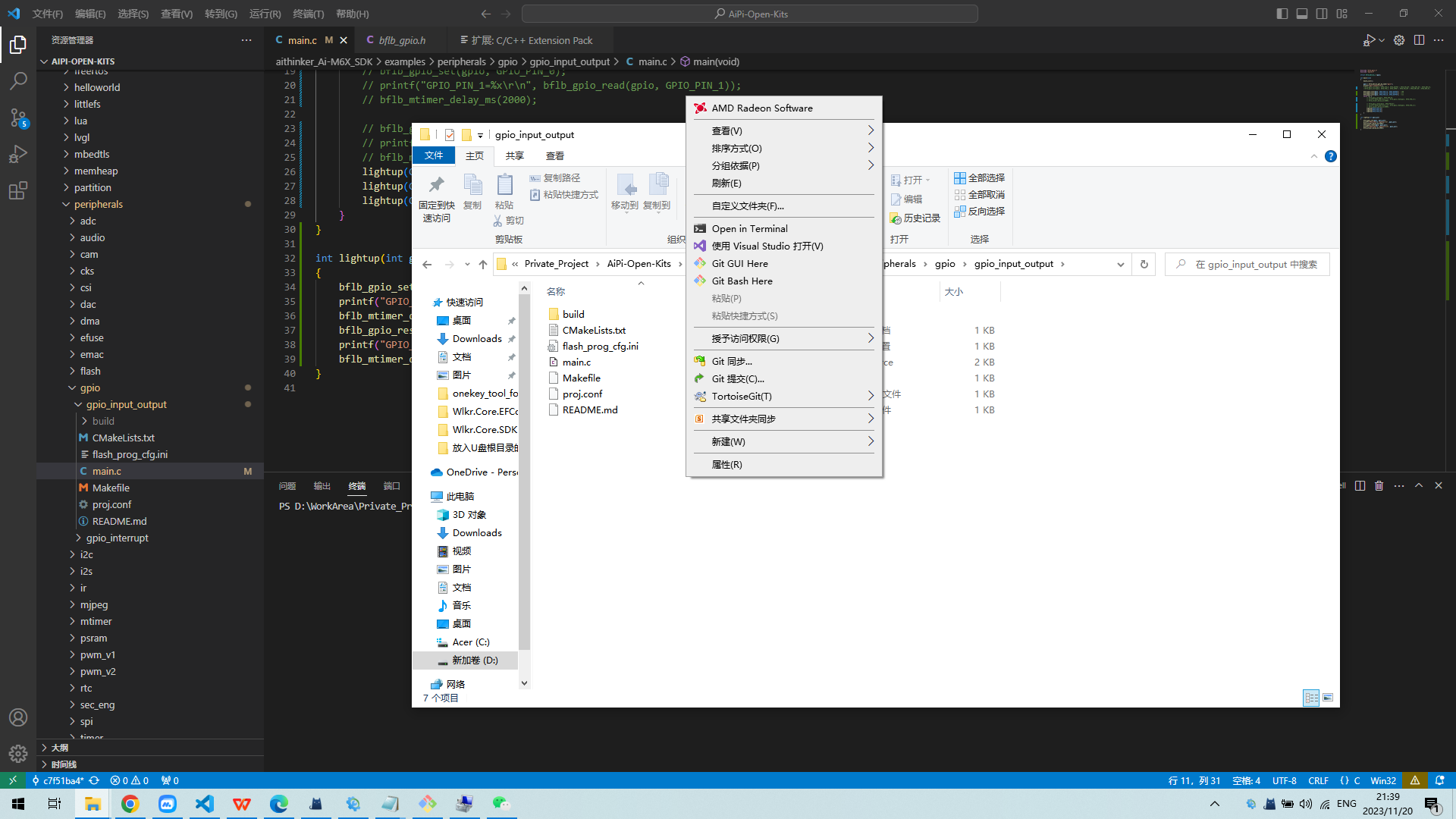Click git branch c7f51ba4 in status bar
This screenshot has height=819, width=1456.
tap(58, 780)
